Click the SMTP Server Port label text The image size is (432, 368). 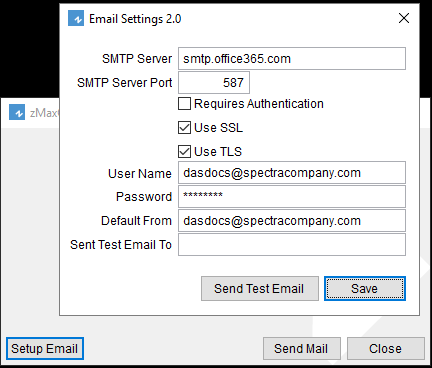(124, 83)
